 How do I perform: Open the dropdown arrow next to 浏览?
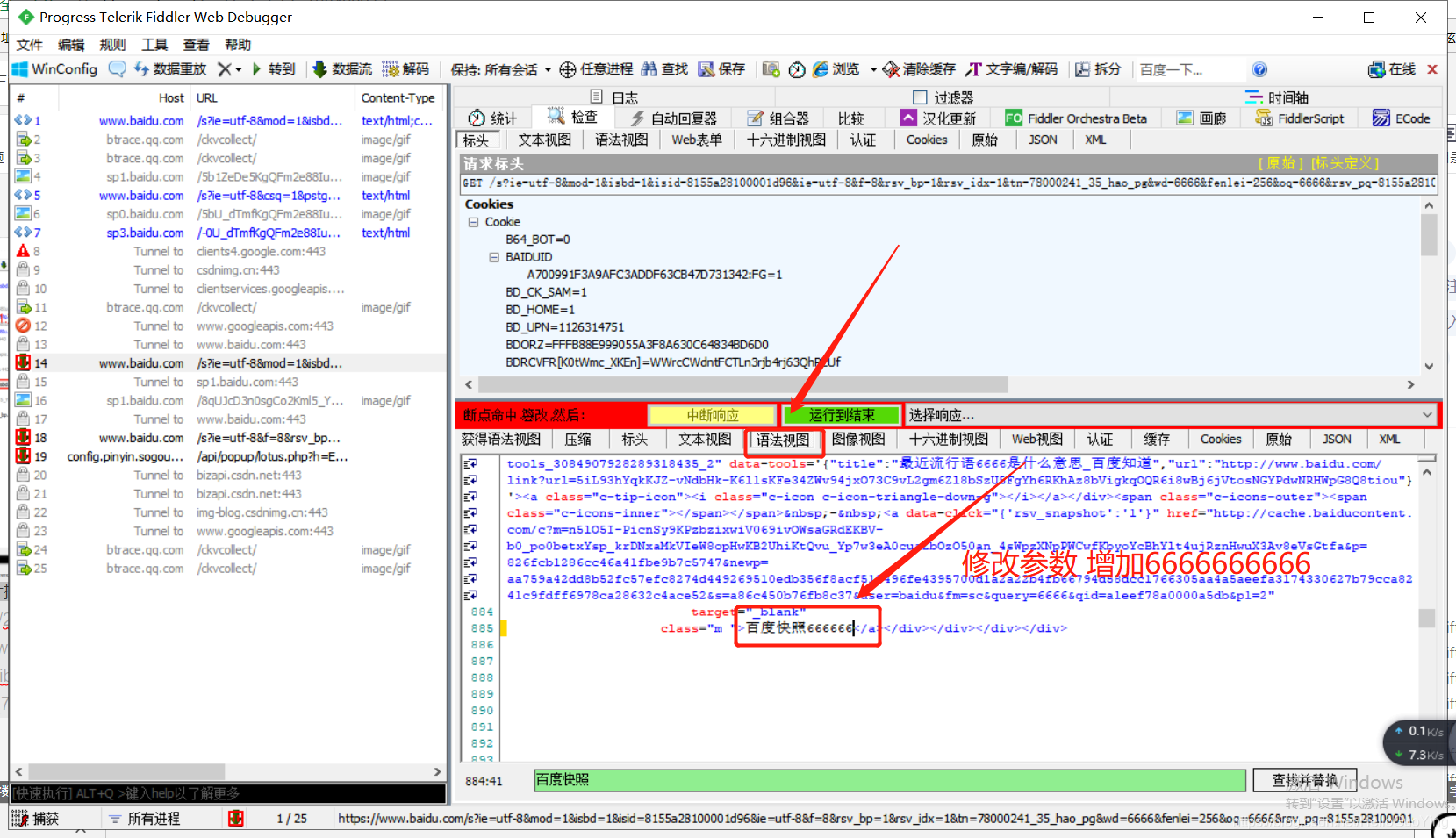(873, 69)
